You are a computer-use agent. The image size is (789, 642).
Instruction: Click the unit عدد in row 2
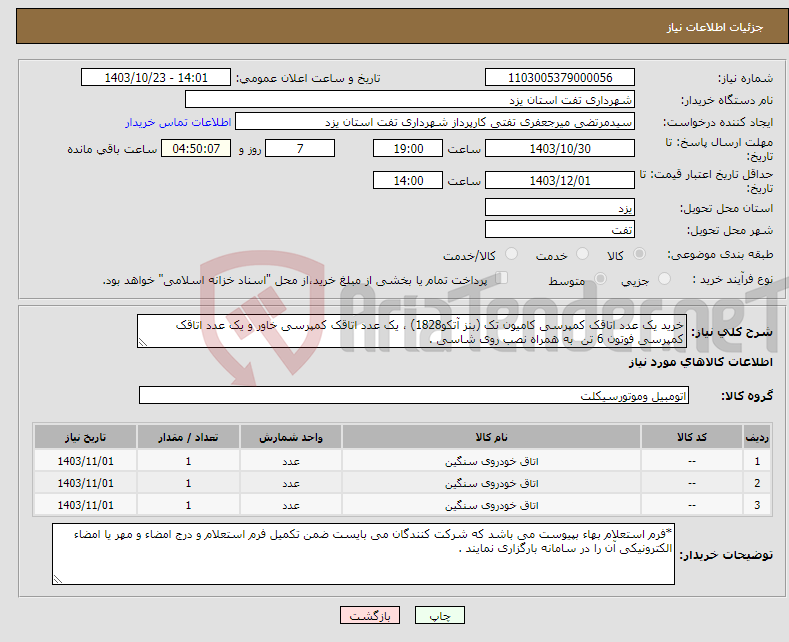tap(291, 484)
